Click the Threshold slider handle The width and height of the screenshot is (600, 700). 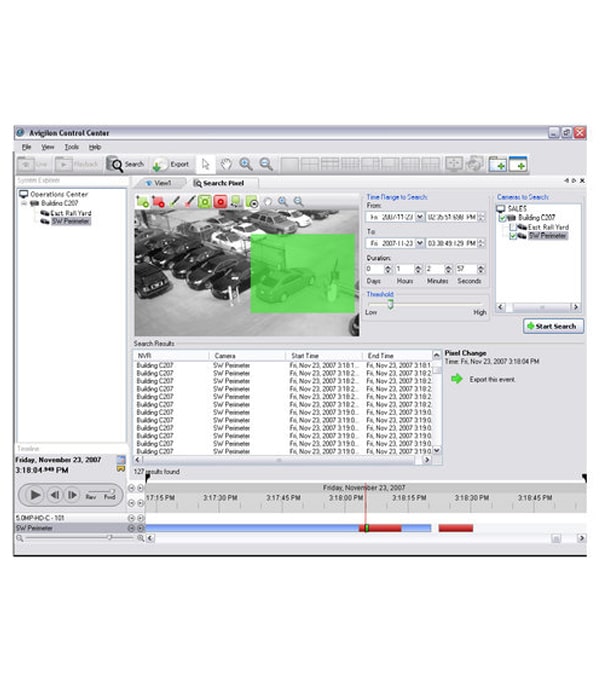click(390, 304)
